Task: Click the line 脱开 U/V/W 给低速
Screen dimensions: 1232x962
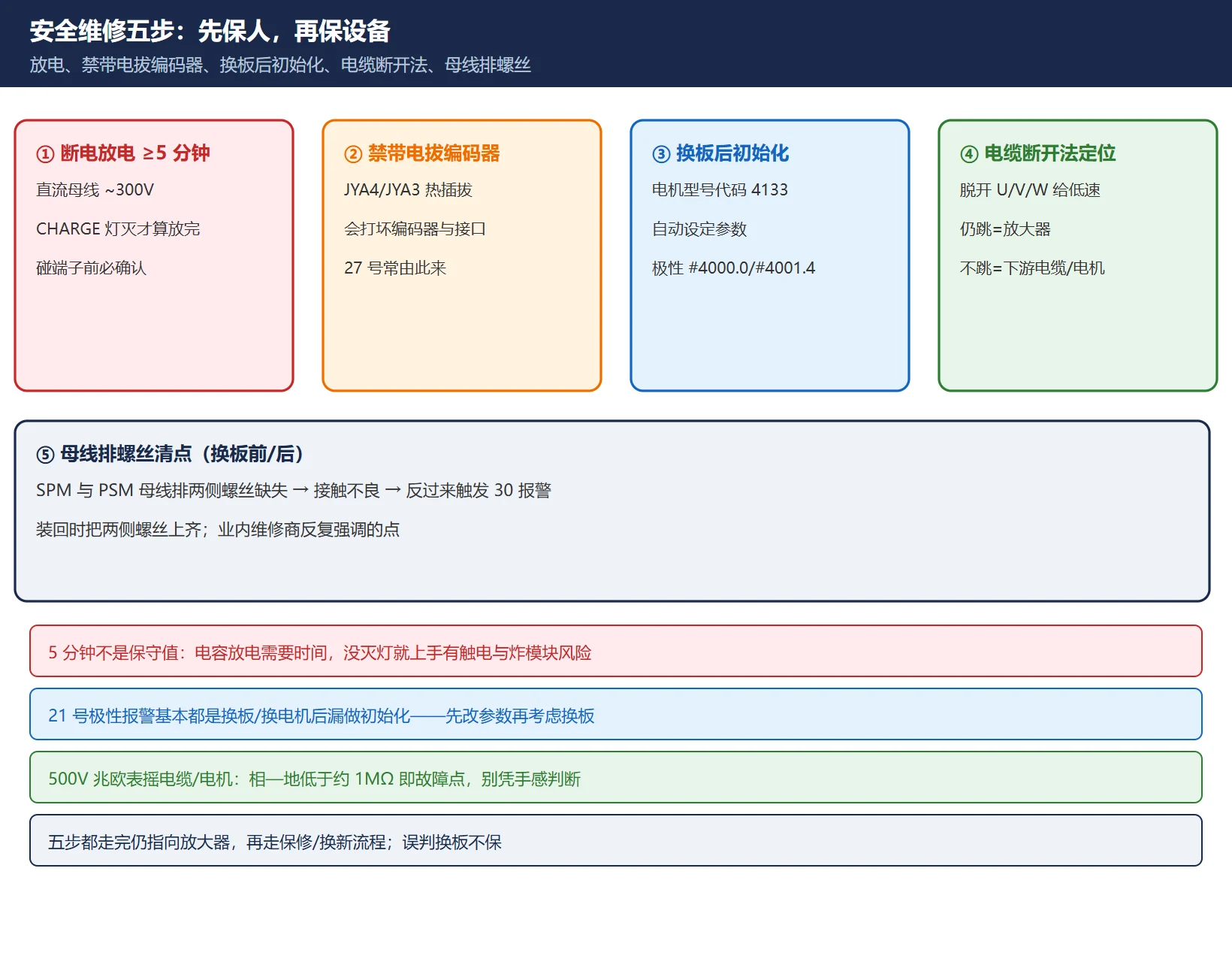Action: (1030, 190)
